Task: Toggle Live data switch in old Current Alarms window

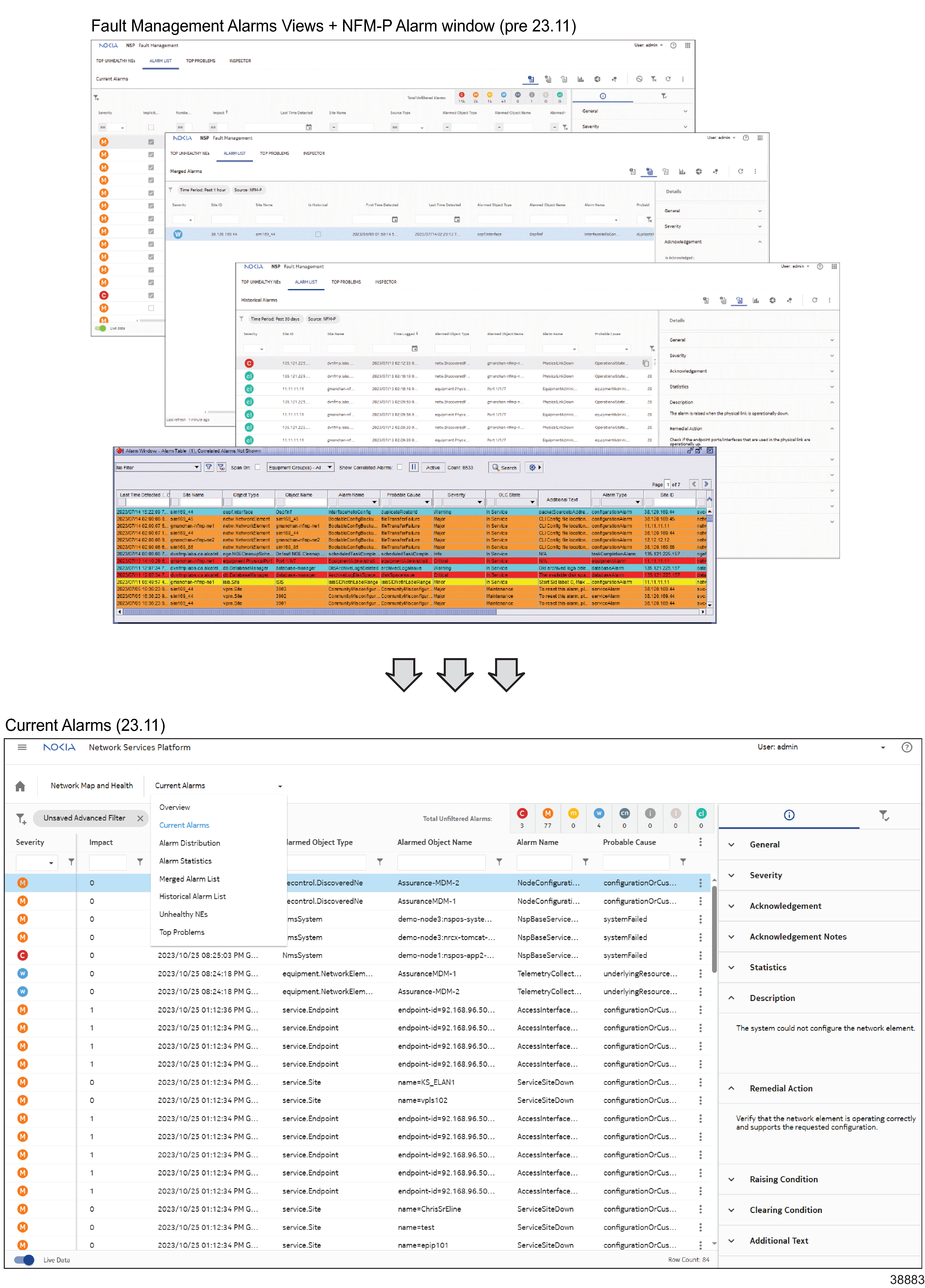Action: click(100, 328)
